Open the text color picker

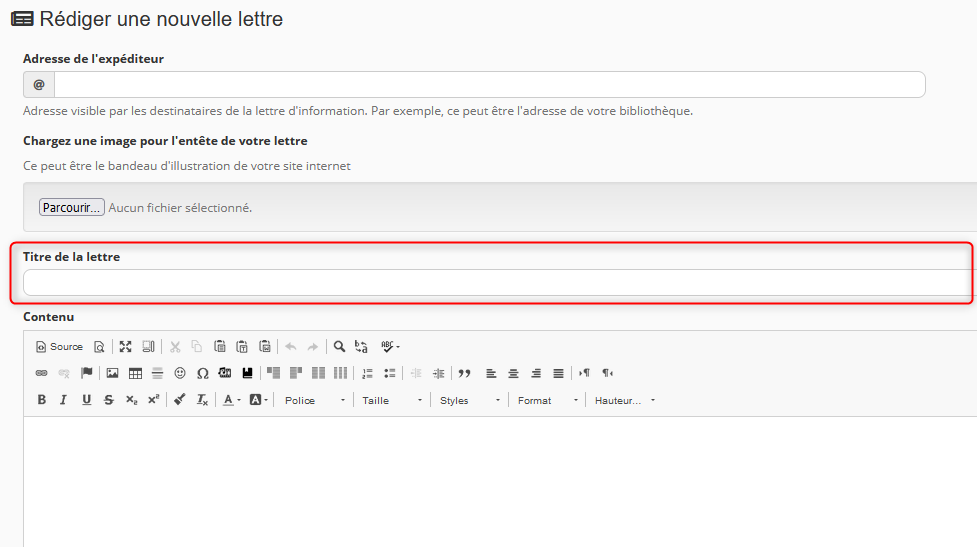(x=231, y=400)
